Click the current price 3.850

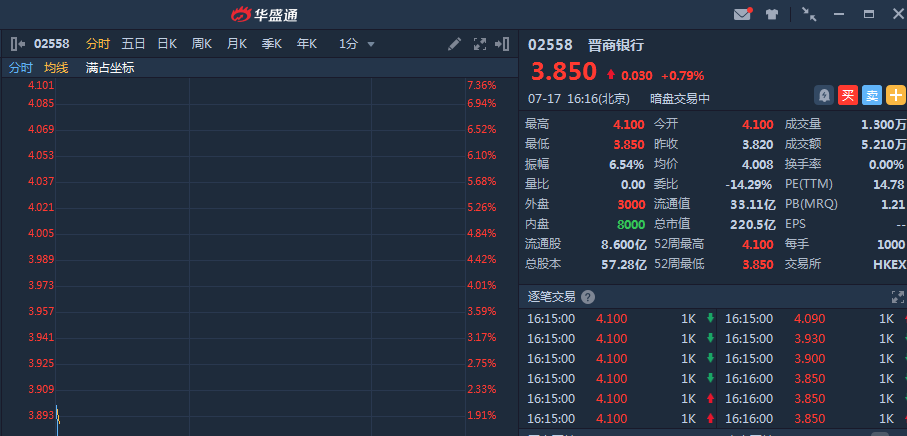click(x=564, y=72)
